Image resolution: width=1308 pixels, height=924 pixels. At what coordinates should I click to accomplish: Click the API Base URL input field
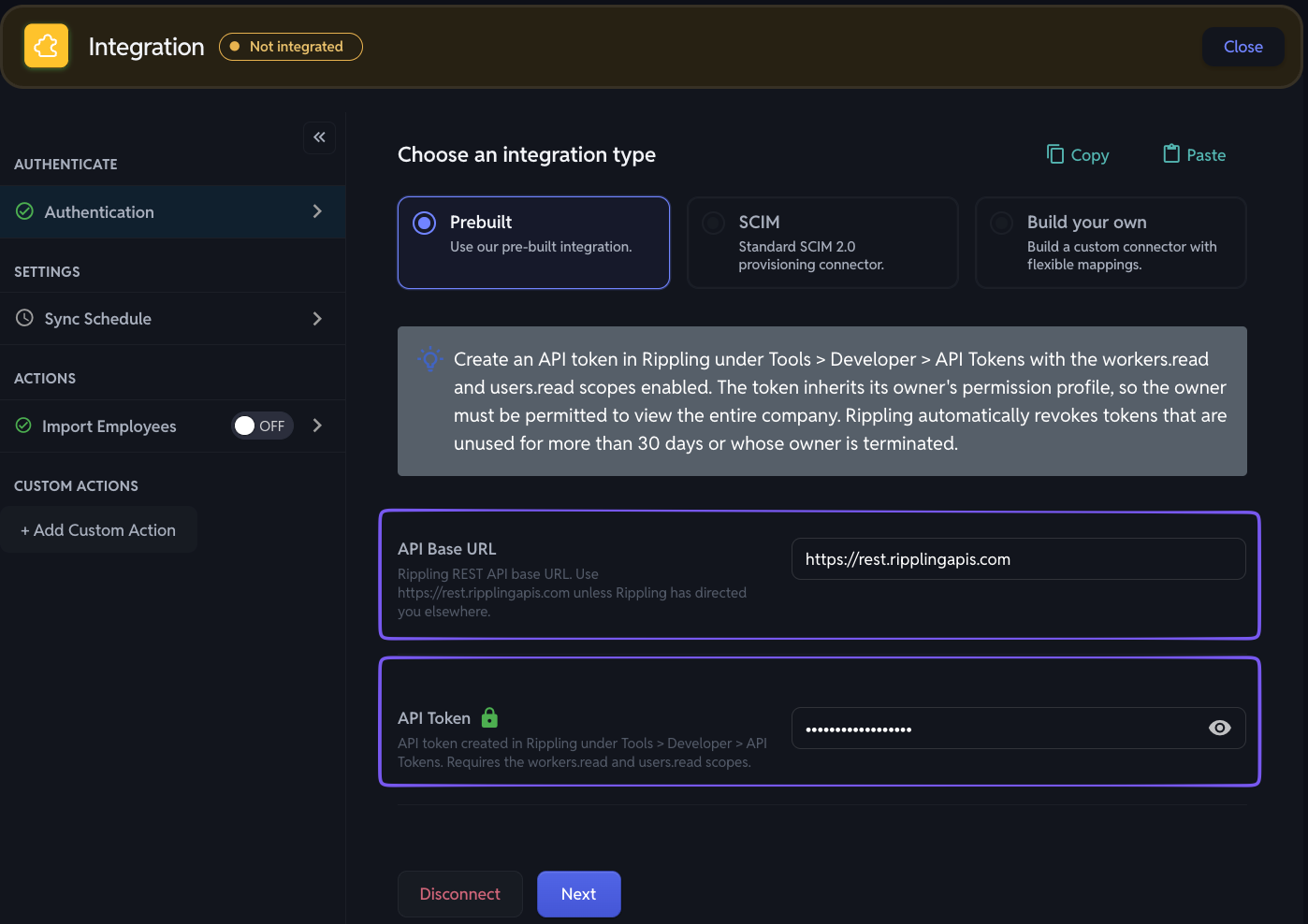point(1018,559)
